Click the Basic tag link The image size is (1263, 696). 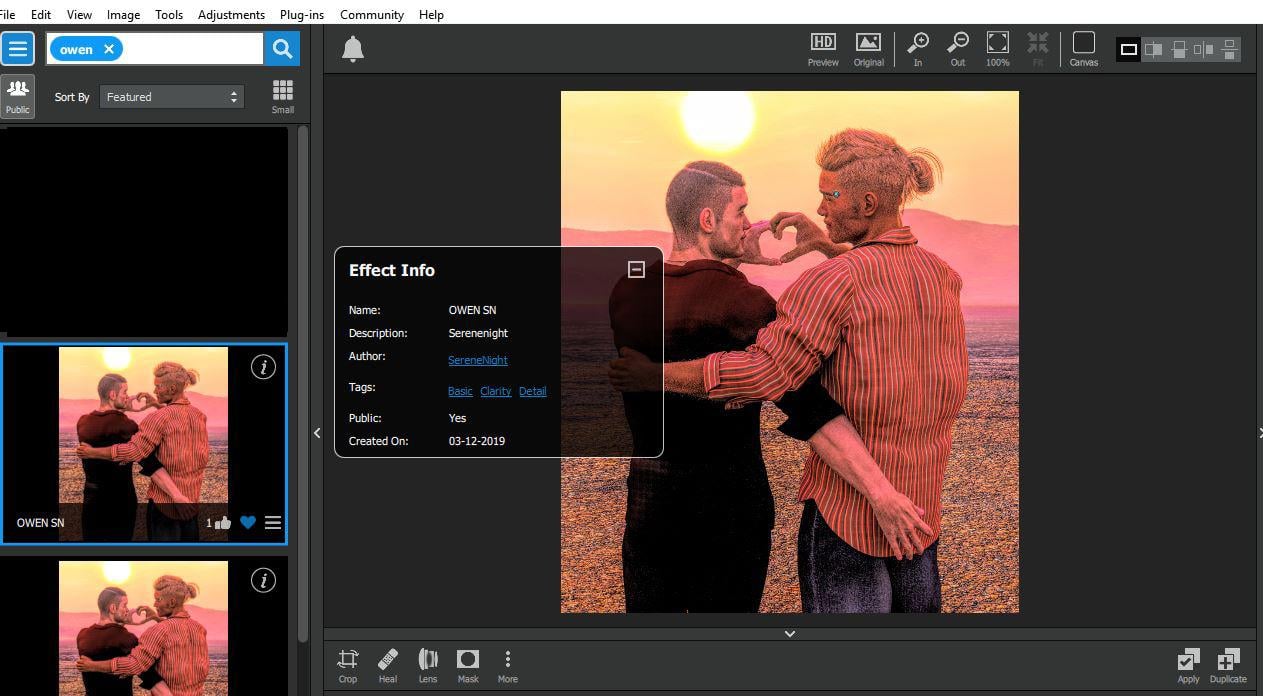click(460, 391)
